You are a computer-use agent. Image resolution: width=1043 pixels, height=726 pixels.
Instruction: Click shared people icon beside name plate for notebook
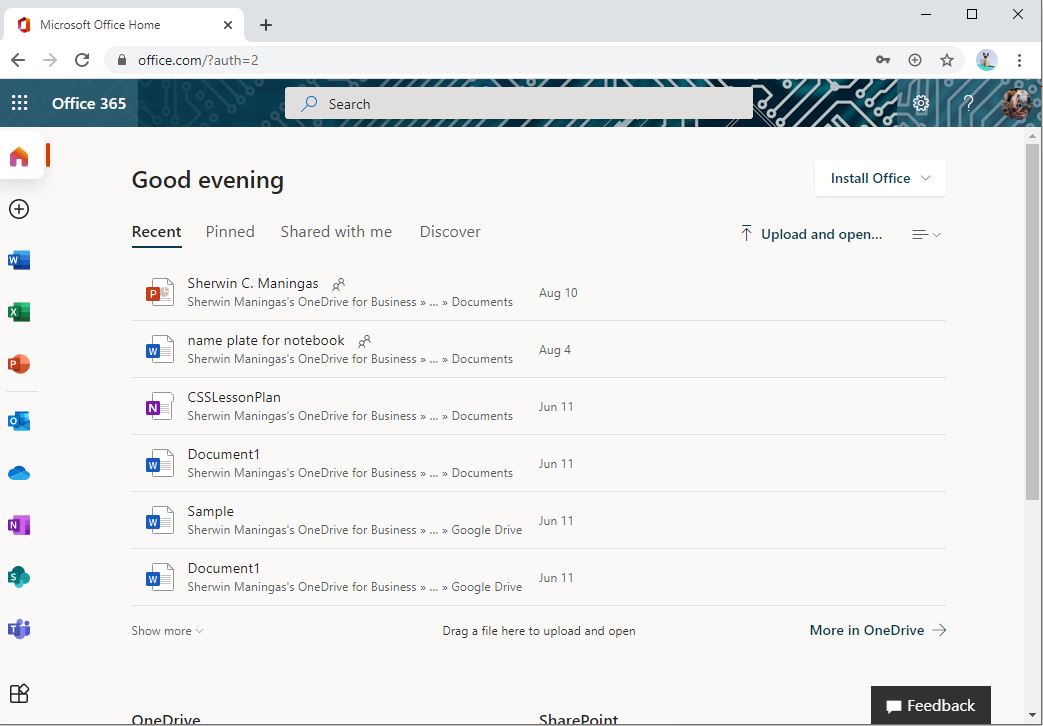(x=365, y=342)
